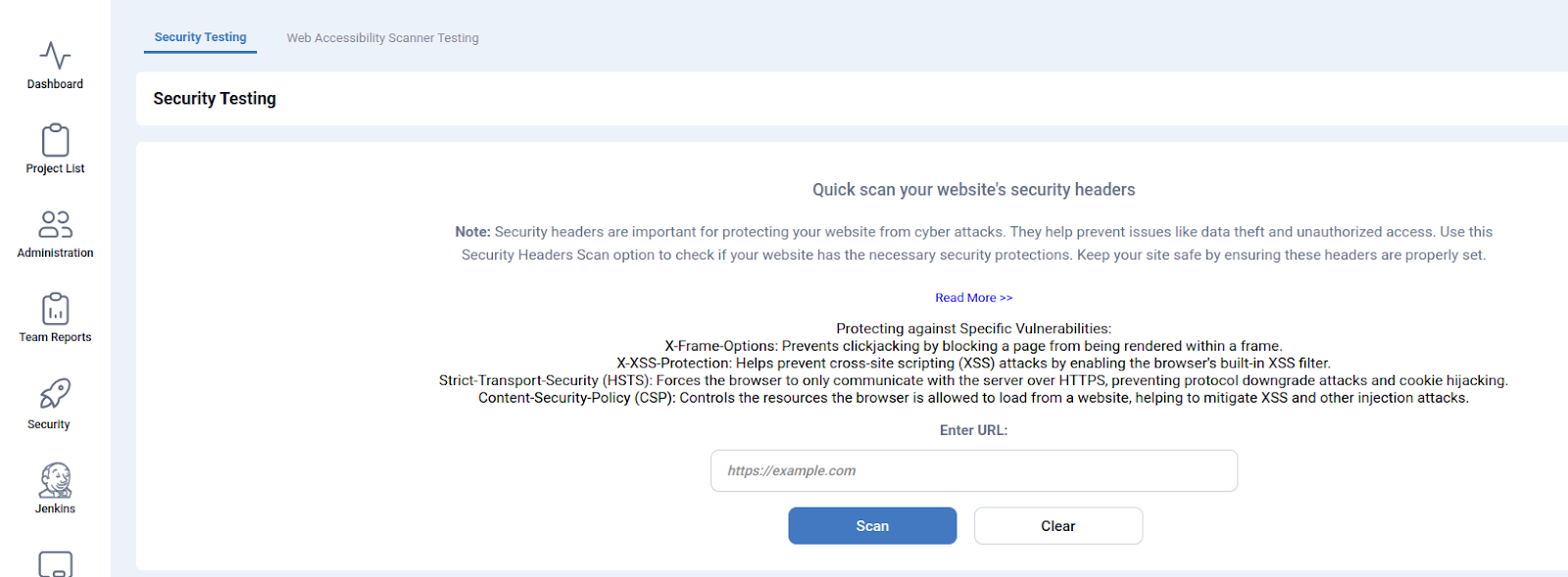Follow the Read More >> link

(973, 298)
